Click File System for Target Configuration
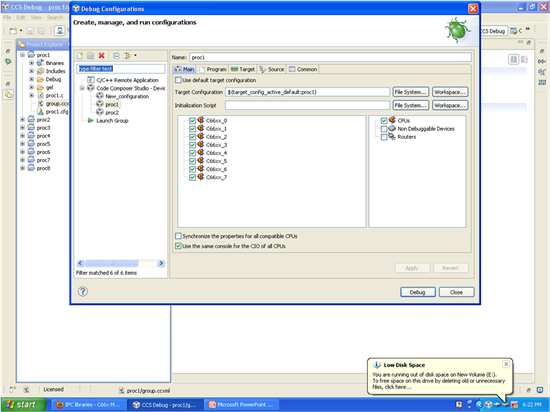The image size is (550, 412). click(x=410, y=92)
